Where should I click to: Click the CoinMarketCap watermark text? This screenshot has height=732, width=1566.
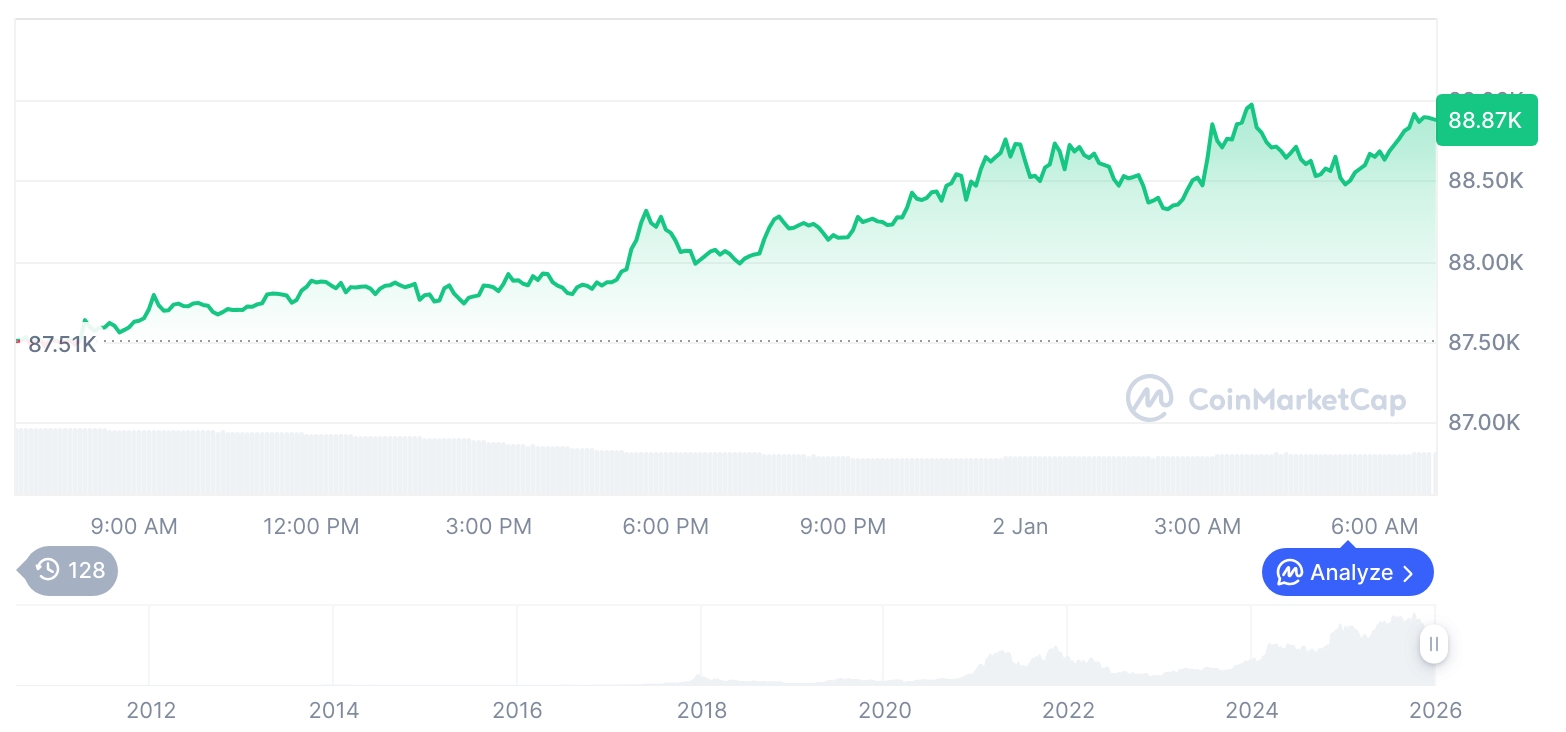pos(1297,400)
